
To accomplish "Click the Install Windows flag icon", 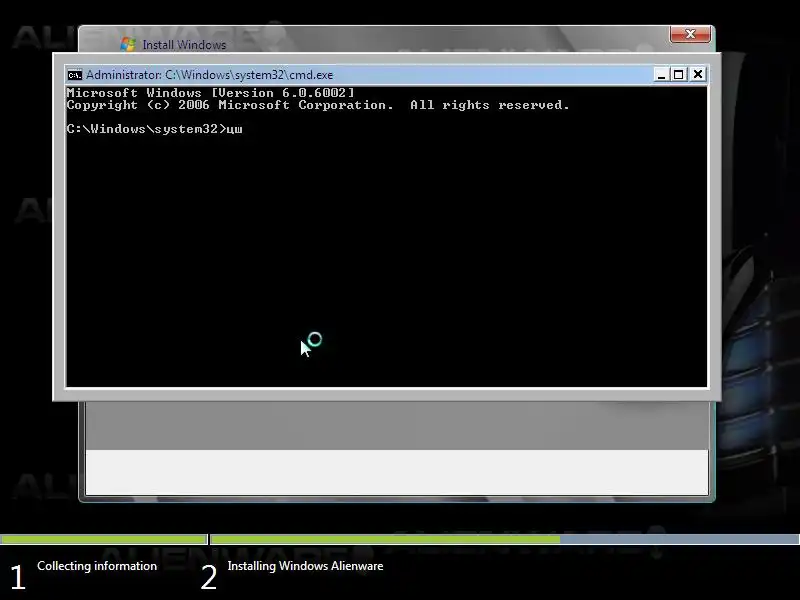I will pos(128,44).
